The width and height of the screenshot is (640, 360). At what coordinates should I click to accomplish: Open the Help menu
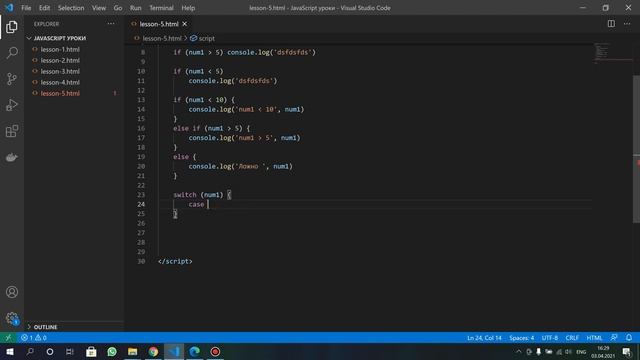point(188,8)
